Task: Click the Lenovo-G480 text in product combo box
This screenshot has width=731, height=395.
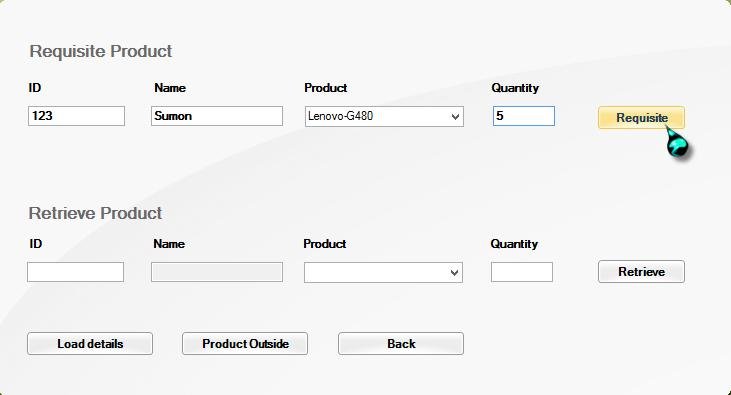Action: pyautogui.click(x=340, y=116)
